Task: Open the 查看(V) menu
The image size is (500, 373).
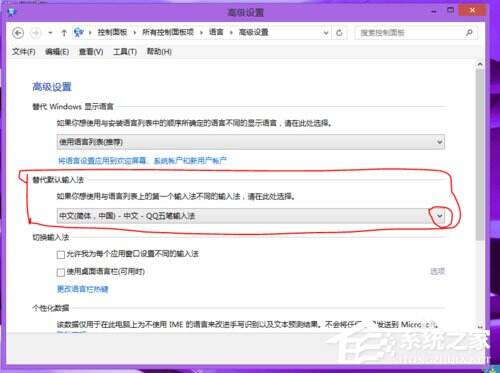Action: click(x=91, y=52)
